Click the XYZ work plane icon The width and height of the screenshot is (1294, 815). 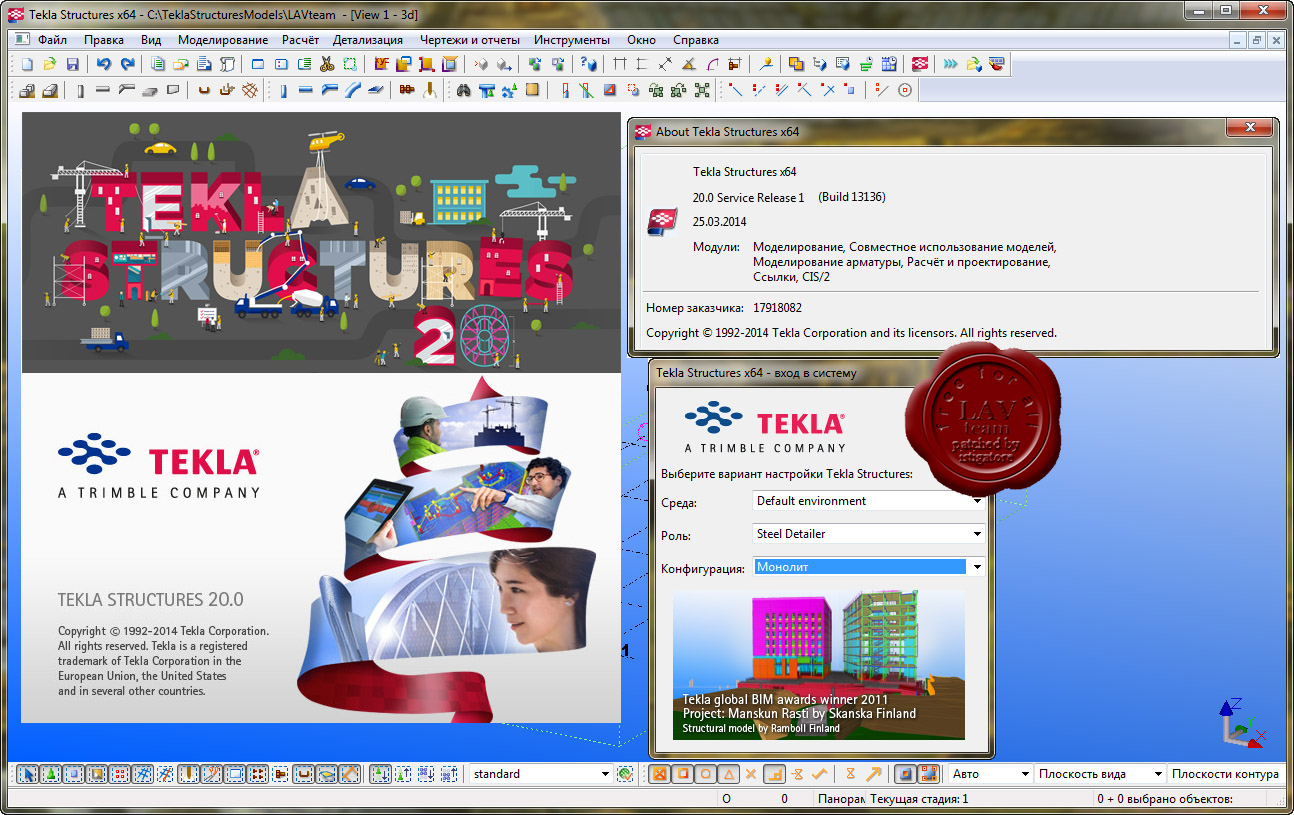[x=382, y=64]
